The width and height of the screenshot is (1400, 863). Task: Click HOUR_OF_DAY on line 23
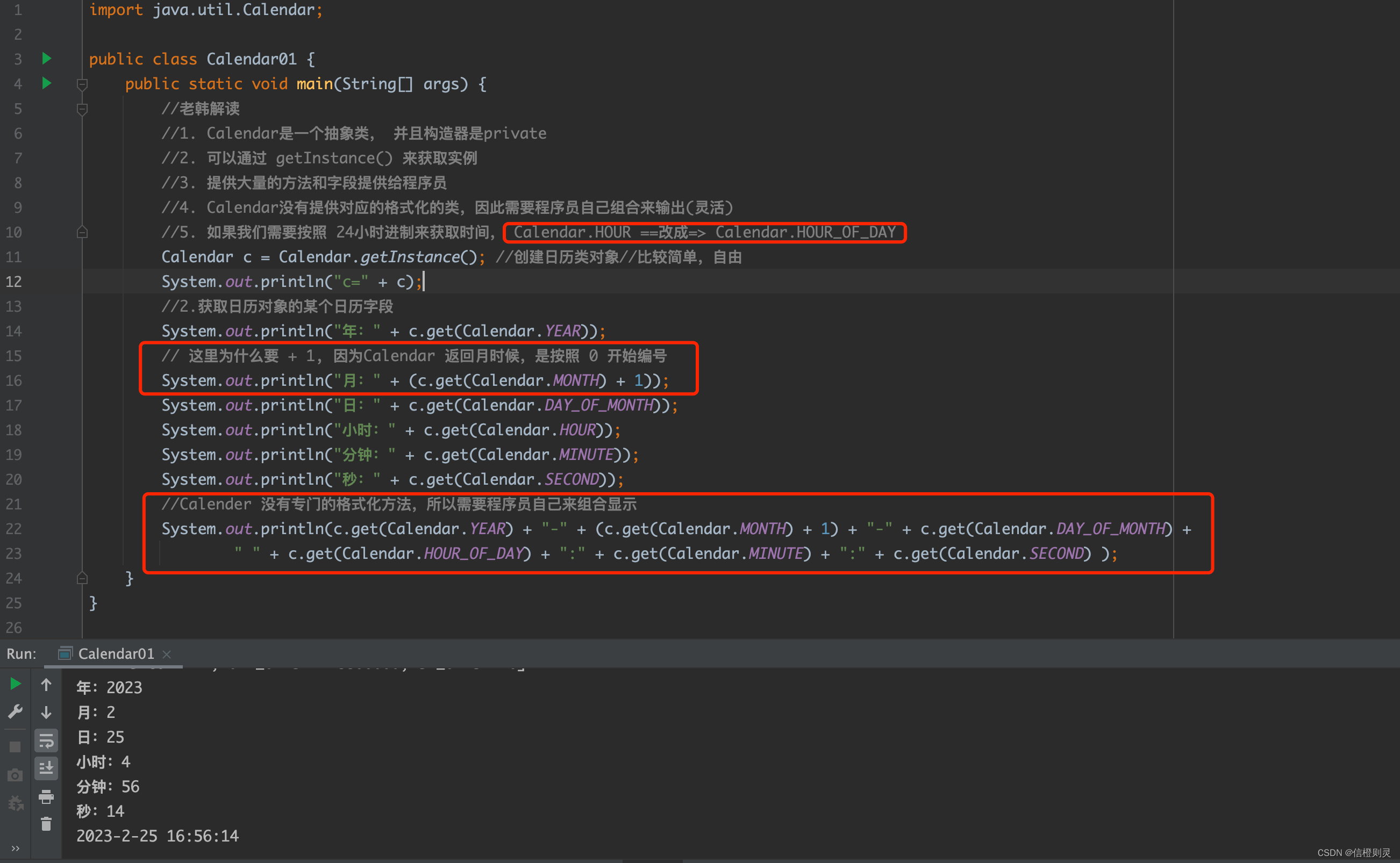(x=473, y=553)
